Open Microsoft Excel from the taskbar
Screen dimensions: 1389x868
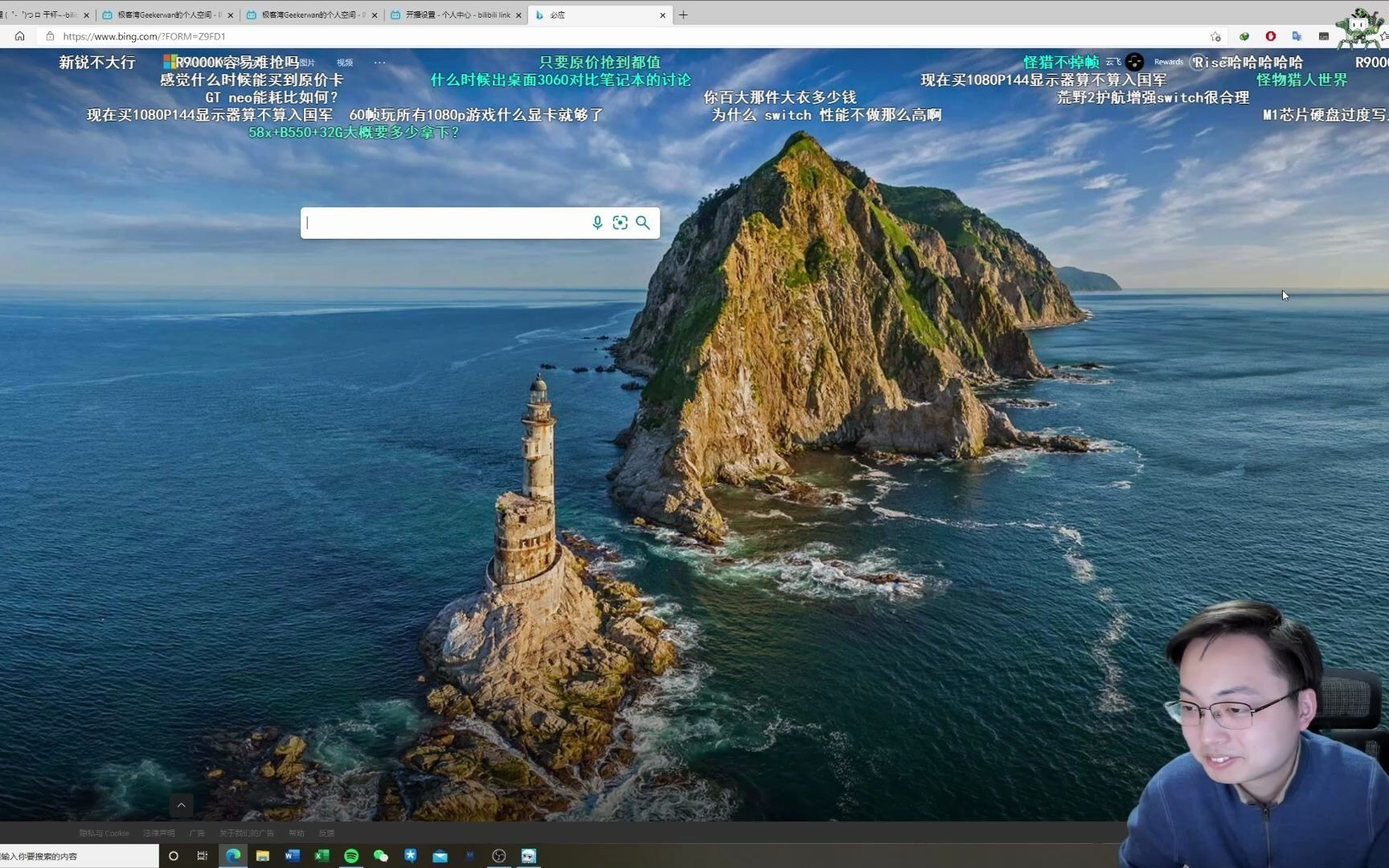322,856
